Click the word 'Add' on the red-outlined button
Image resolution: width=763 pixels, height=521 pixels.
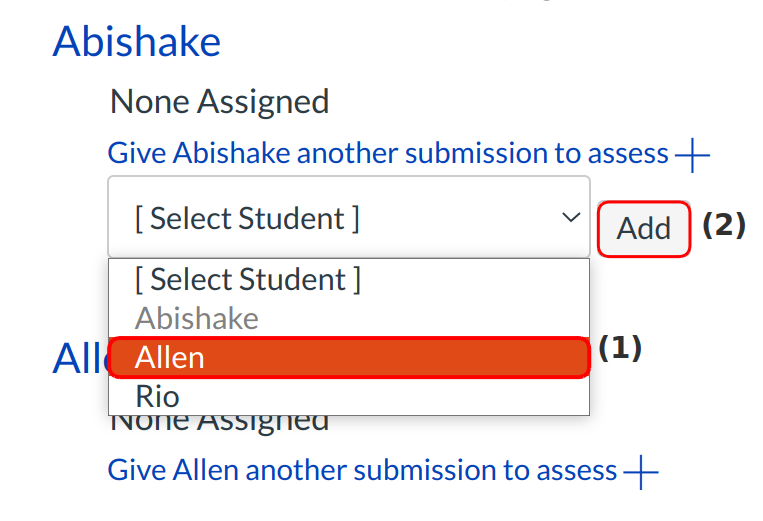tap(643, 229)
